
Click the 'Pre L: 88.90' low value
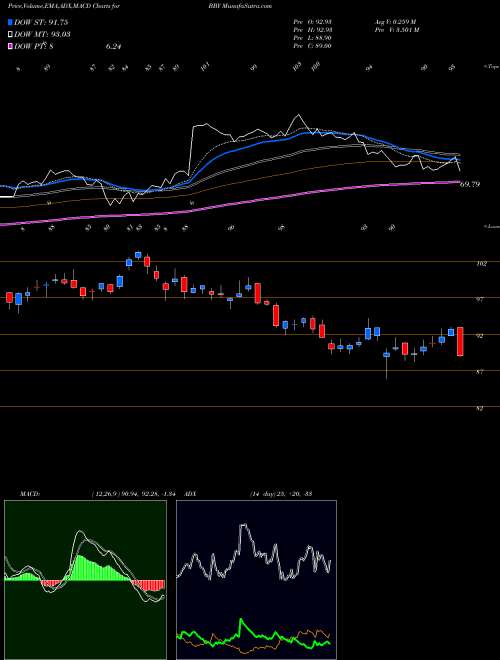tap(313, 38)
